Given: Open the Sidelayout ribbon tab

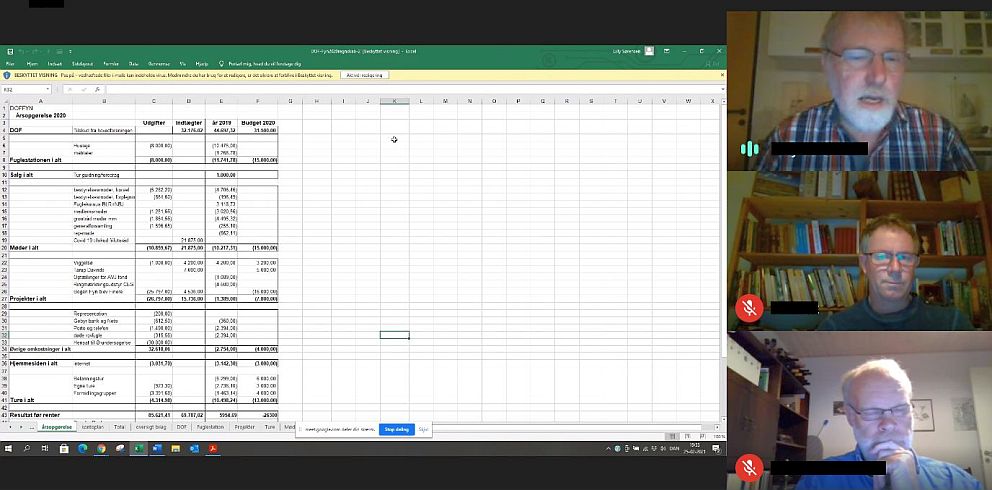Looking at the screenshot, I should pyautogui.click(x=82, y=64).
